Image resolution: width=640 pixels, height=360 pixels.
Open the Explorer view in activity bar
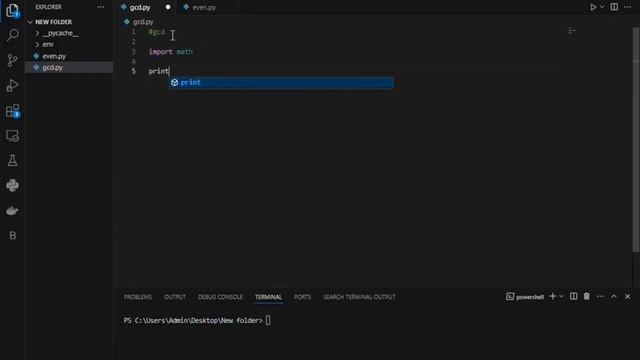(12, 11)
